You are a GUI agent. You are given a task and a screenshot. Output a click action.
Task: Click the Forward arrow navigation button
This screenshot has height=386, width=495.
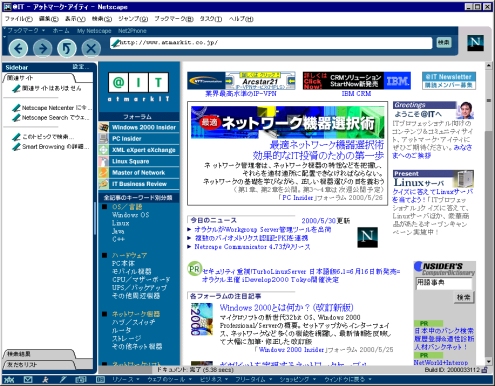43,49
